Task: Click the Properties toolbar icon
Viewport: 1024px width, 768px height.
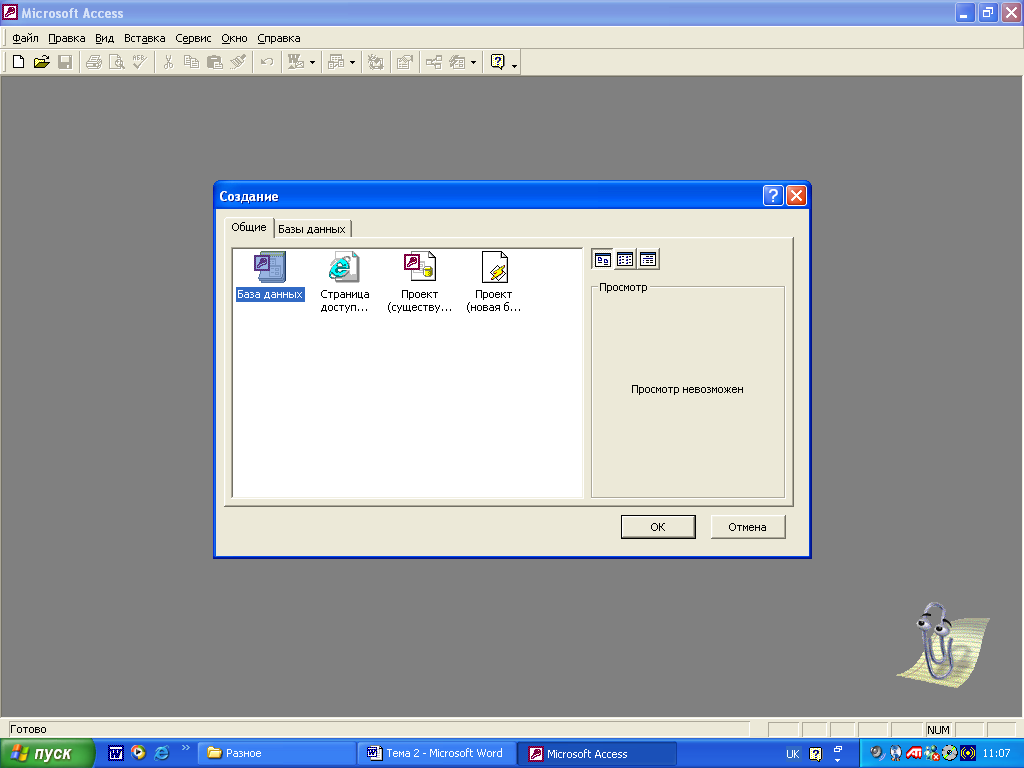Action: point(405,62)
